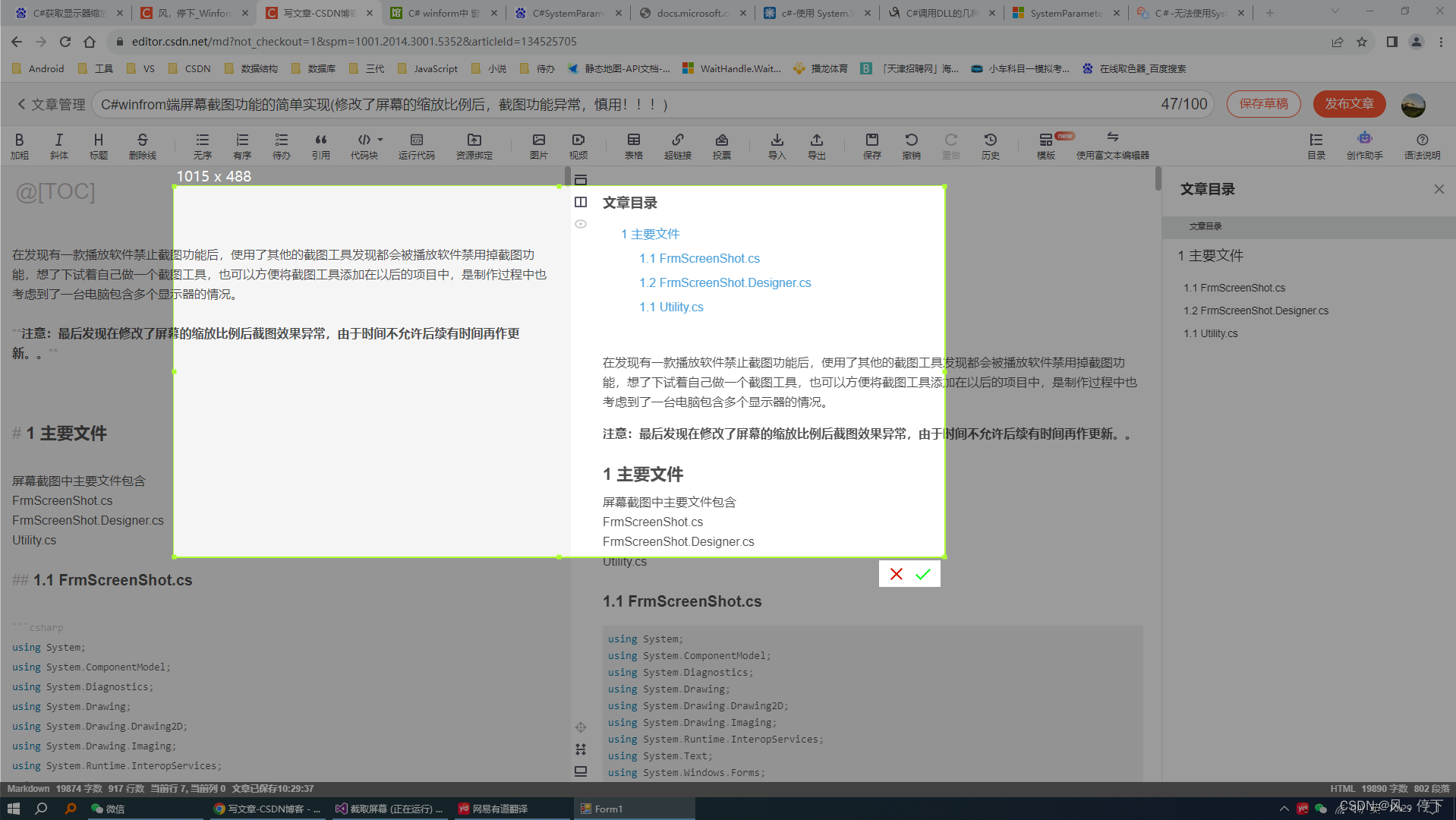Open preview TOC link '1 主要文件'
This screenshot has width=1456, height=820.
click(x=650, y=234)
